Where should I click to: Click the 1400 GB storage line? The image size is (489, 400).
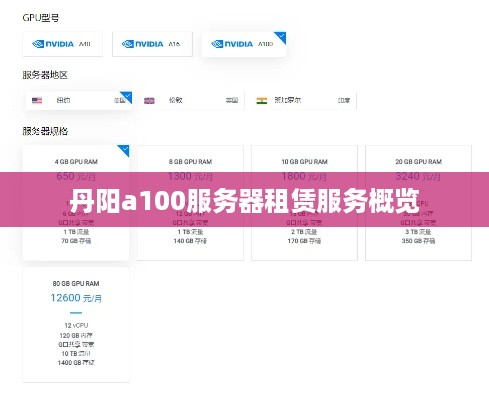point(76,363)
